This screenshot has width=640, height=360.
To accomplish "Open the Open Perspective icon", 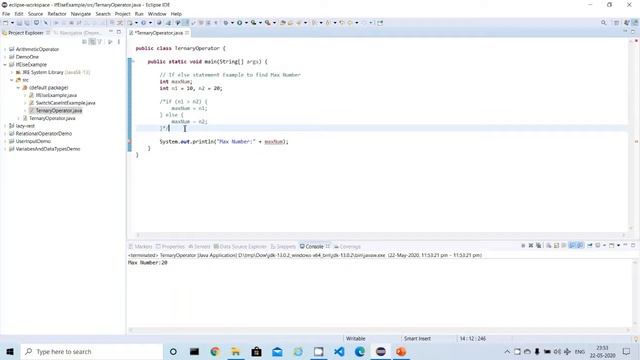I will pyautogui.click(x=617, y=23).
